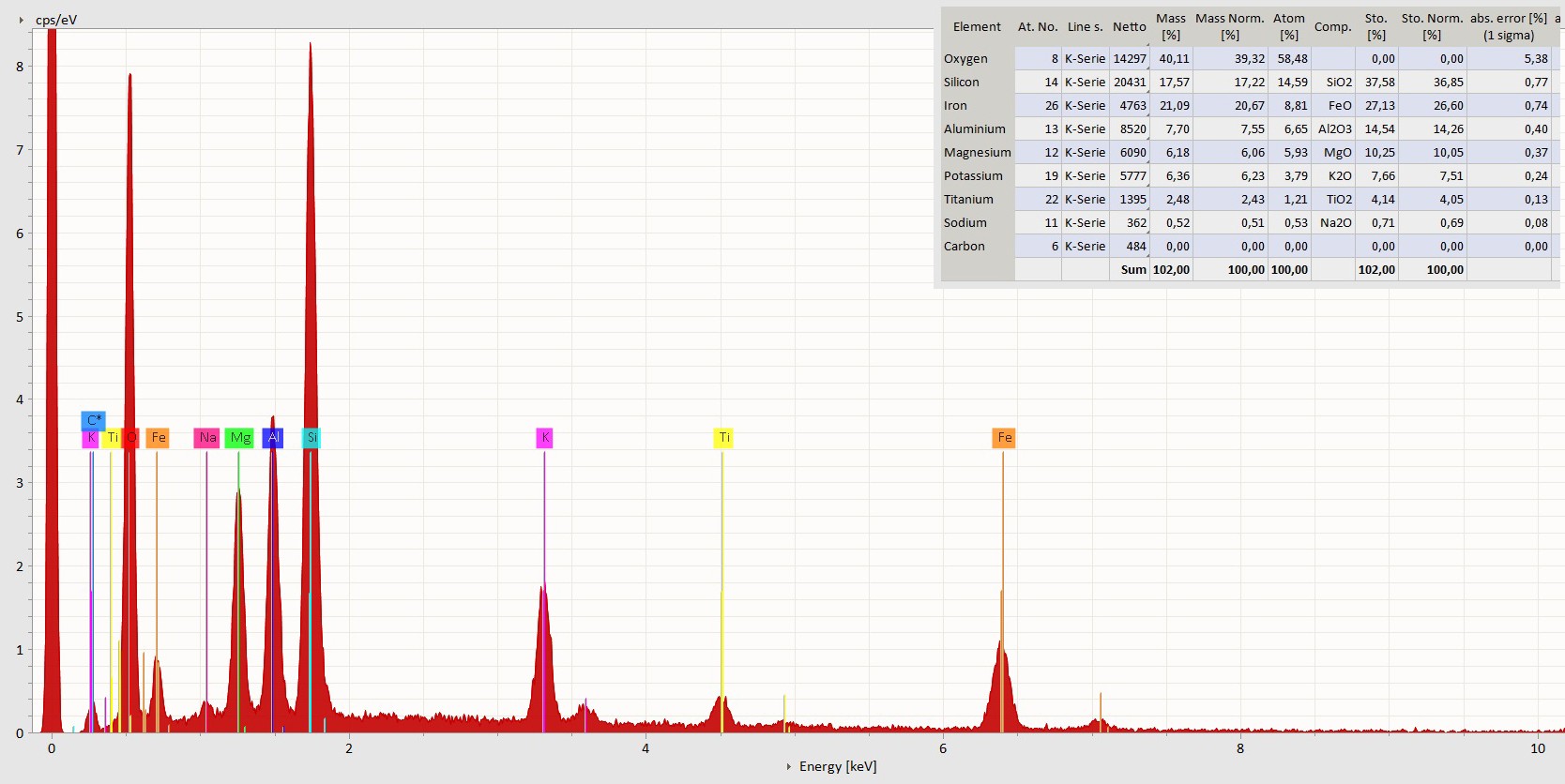Screen dimensions: 1565x784
Task: Click the orange Fe label near 6.4 keV
Action: click(x=1004, y=438)
